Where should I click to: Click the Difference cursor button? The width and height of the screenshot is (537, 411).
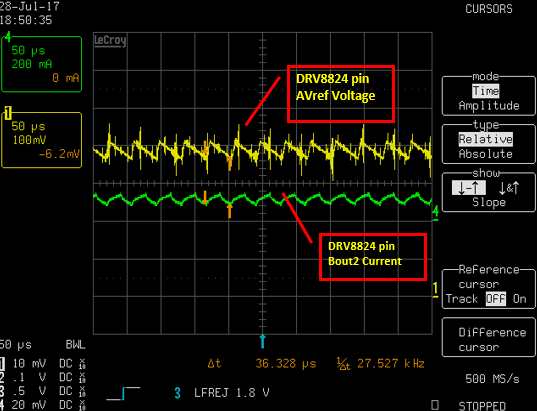[x=489, y=337]
